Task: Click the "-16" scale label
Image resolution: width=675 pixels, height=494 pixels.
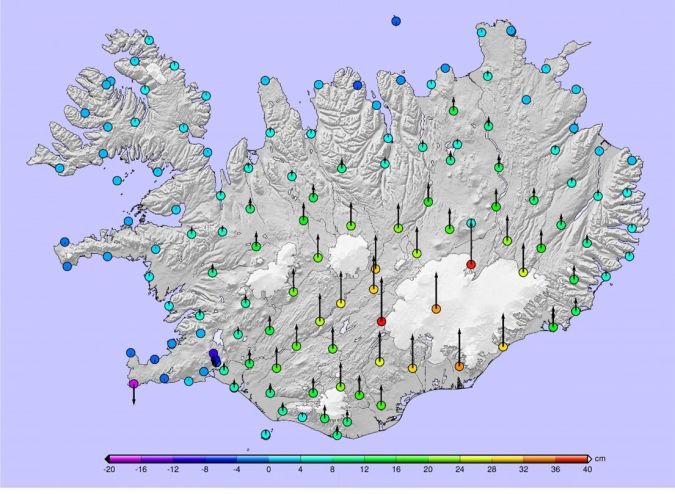Action: point(141,469)
